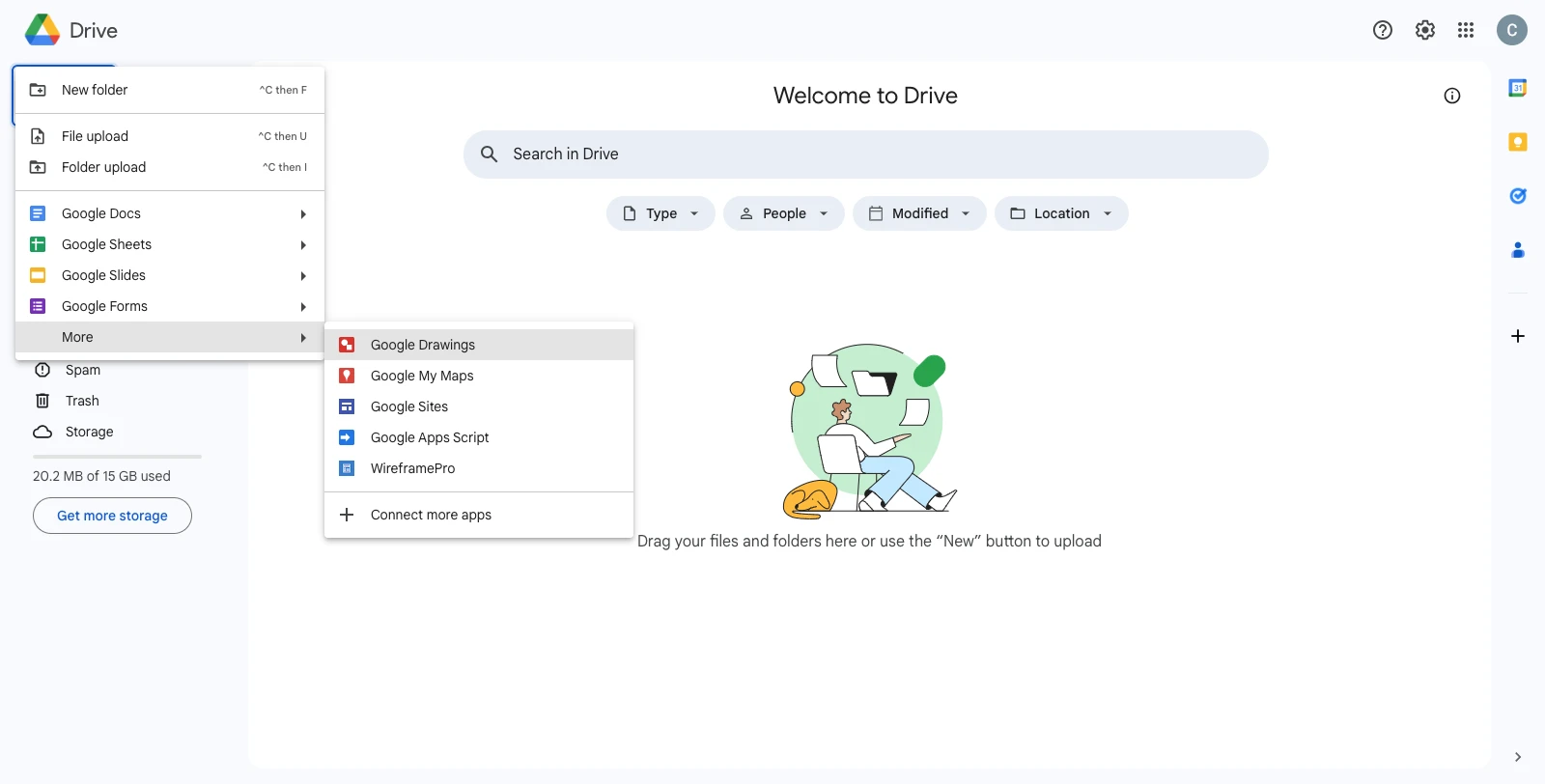Open the Google apps grid
Screen dimensions: 1545x784
point(1466,30)
